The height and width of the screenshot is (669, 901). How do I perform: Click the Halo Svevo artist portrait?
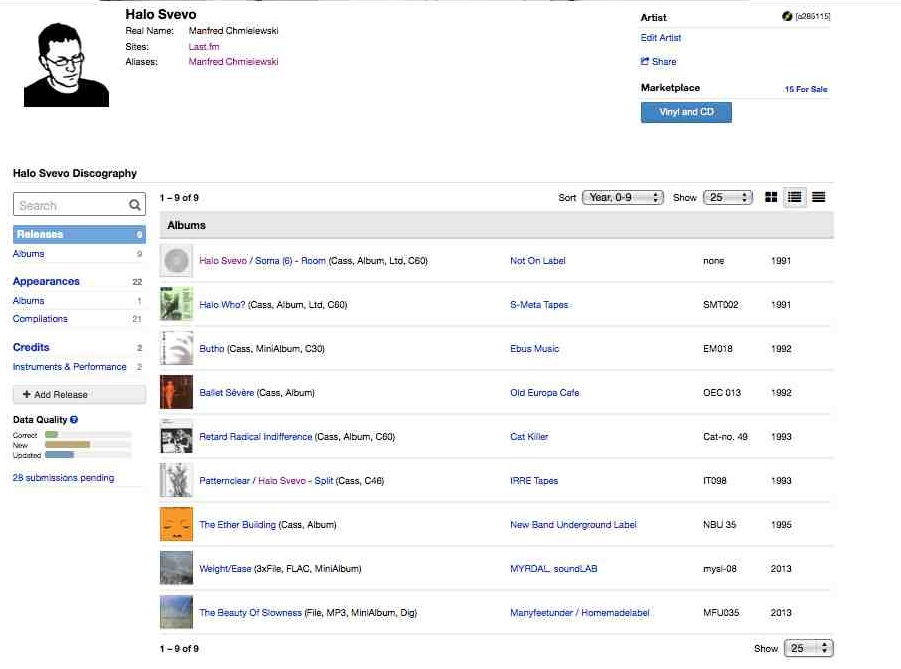[66, 64]
